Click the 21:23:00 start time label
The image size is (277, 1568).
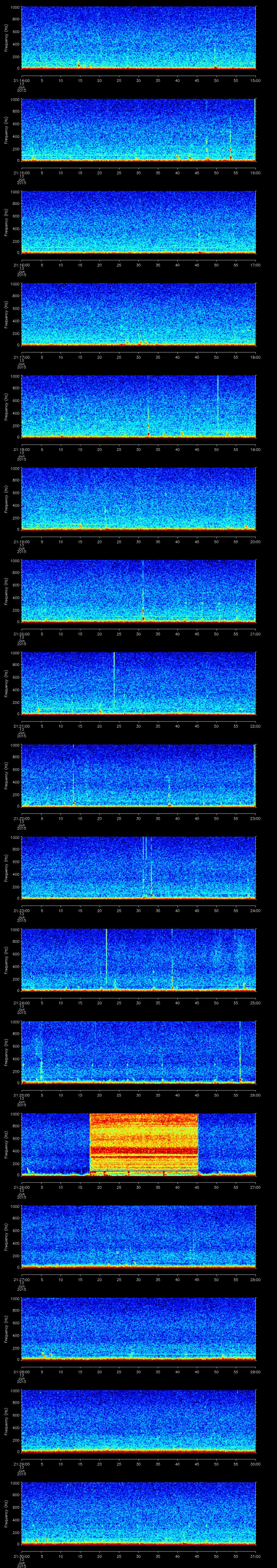click(x=21, y=910)
